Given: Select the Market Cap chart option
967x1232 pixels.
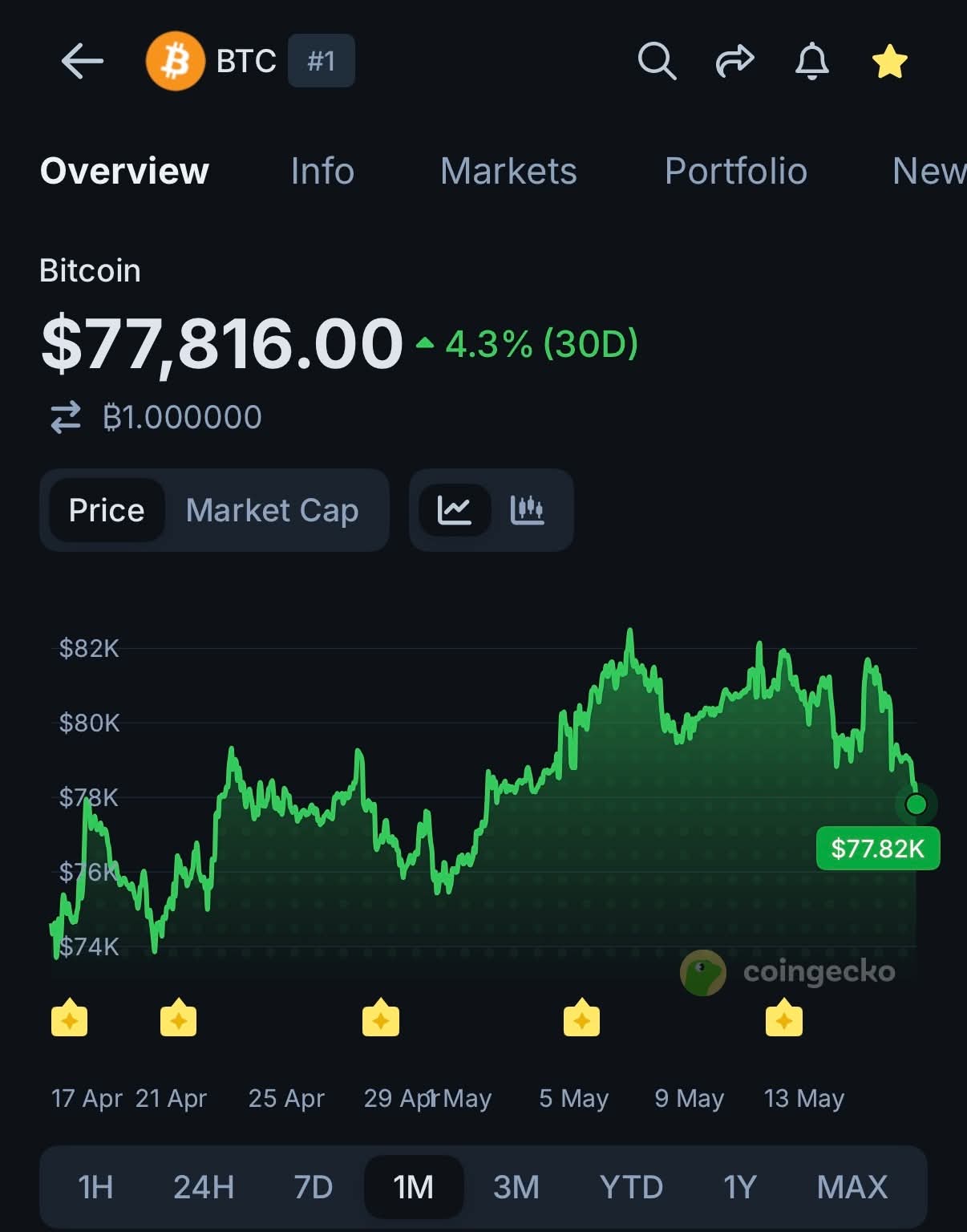Looking at the screenshot, I should tap(273, 510).
